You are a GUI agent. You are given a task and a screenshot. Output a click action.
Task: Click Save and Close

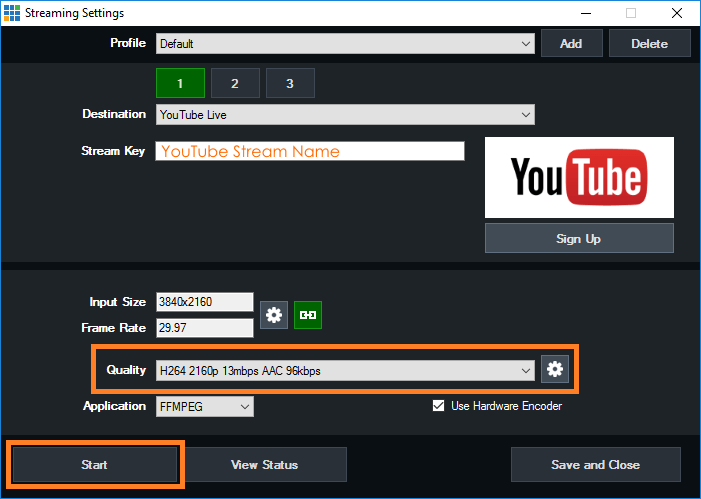(x=596, y=465)
